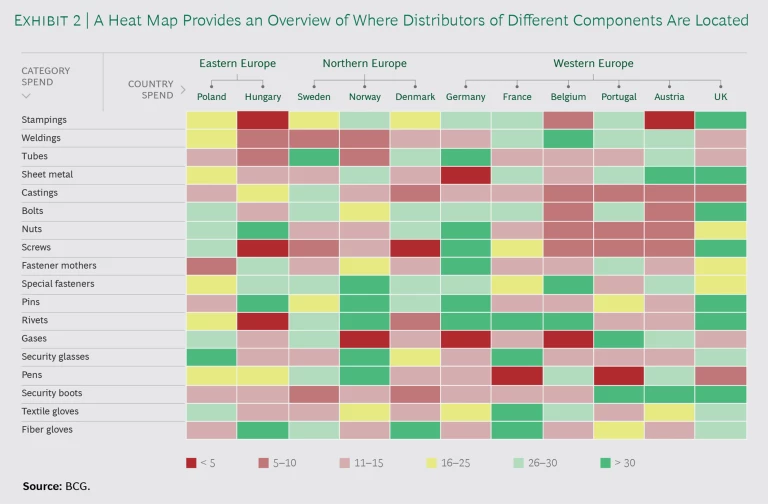Select the Northern Europe region header
This screenshot has height=504, width=768.
pyautogui.click(x=364, y=64)
